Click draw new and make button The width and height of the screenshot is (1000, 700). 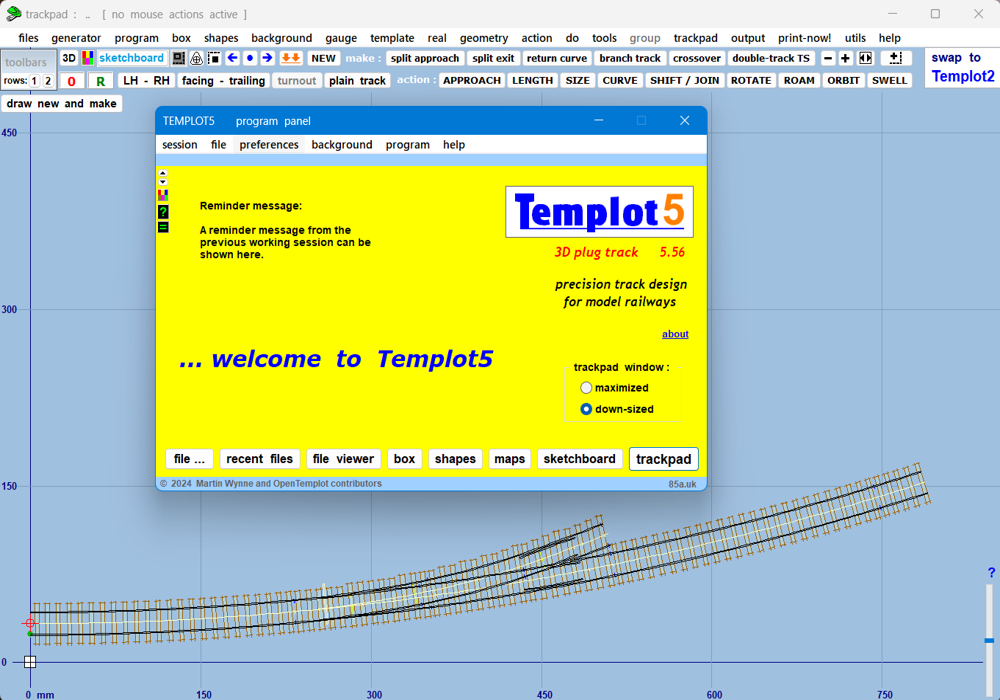pos(61,103)
